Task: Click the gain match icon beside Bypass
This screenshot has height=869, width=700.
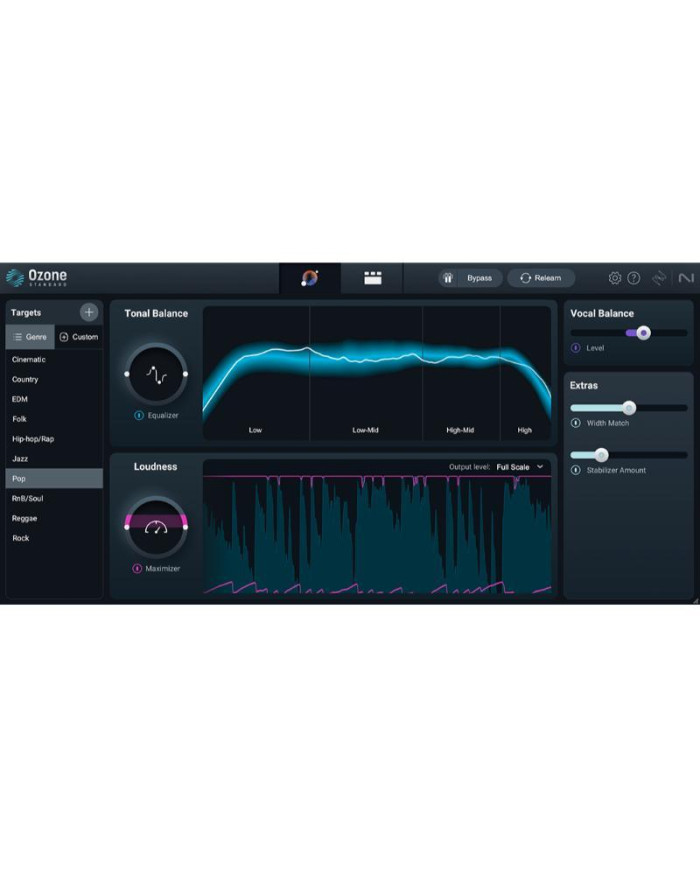Action: point(448,278)
